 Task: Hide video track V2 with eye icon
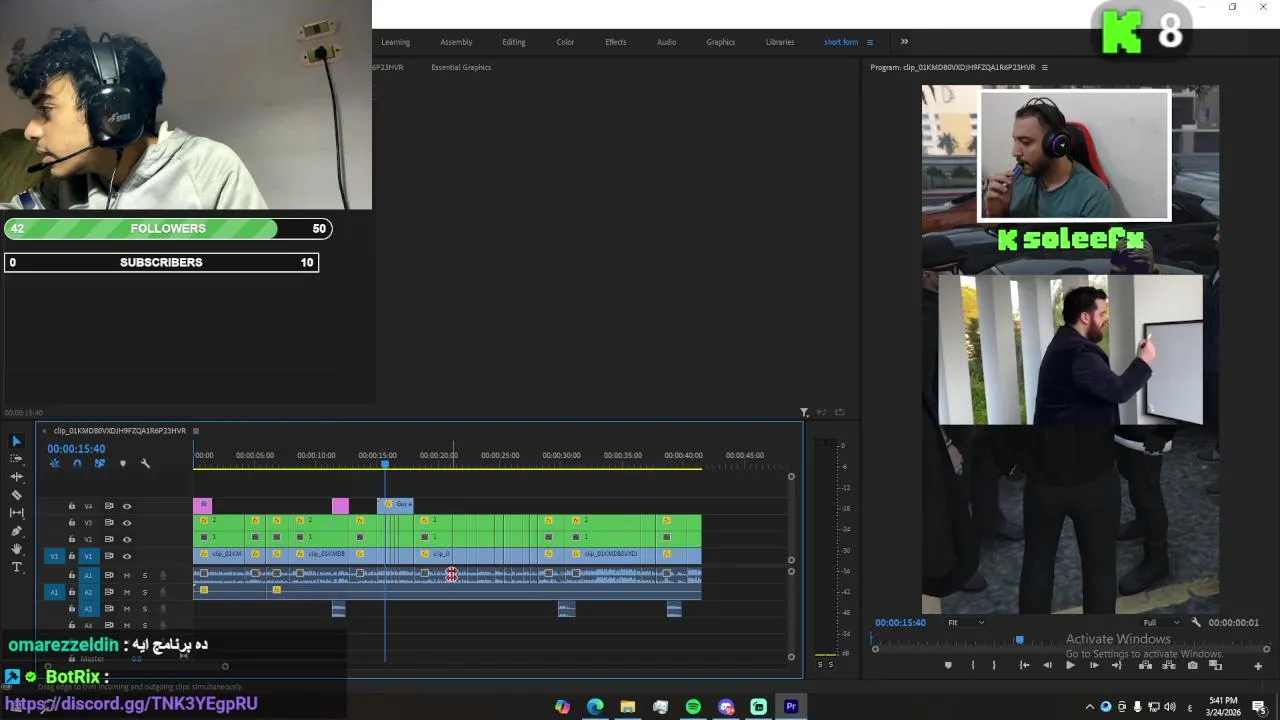(127, 539)
